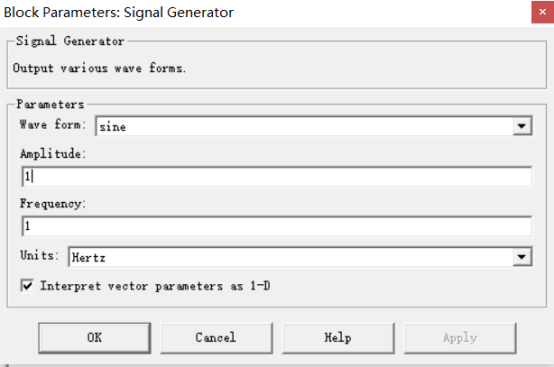The height and width of the screenshot is (367, 554).
Task: Click the 'Interpret vector parameters as 1-D' label
Action: click(155, 286)
